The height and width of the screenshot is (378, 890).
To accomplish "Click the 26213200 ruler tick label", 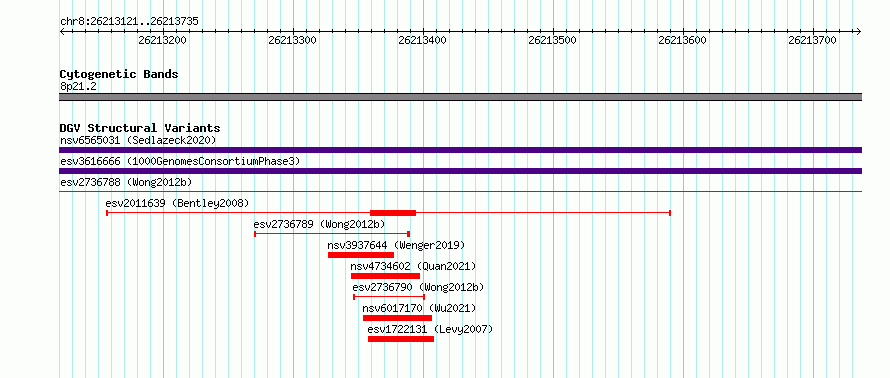I will click(x=162, y=40).
